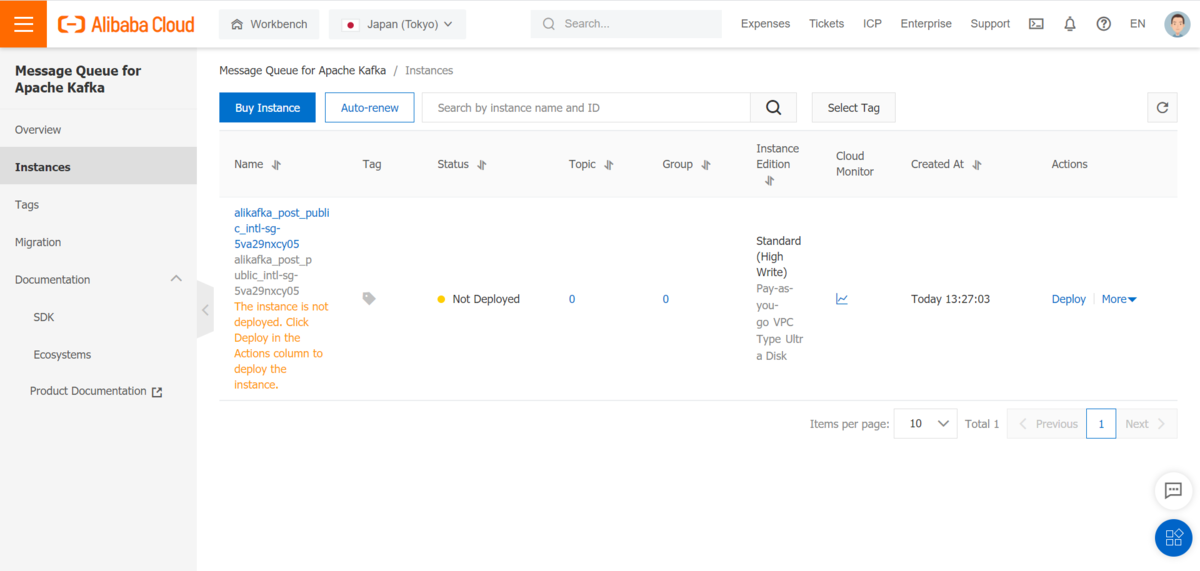Screen dimensions: 1200x571
Task: Sort instances by Name
Action: click(x=277, y=165)
